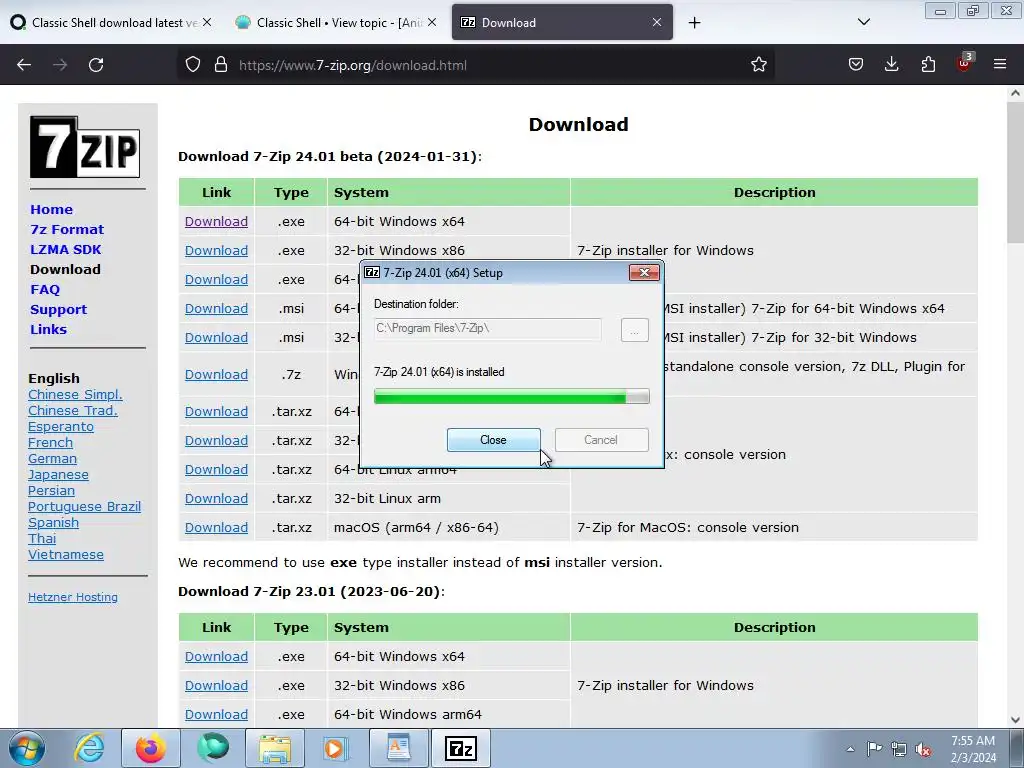Switch language to Persian
Screen dimensions: 1024x768
[x=52, y=490]
